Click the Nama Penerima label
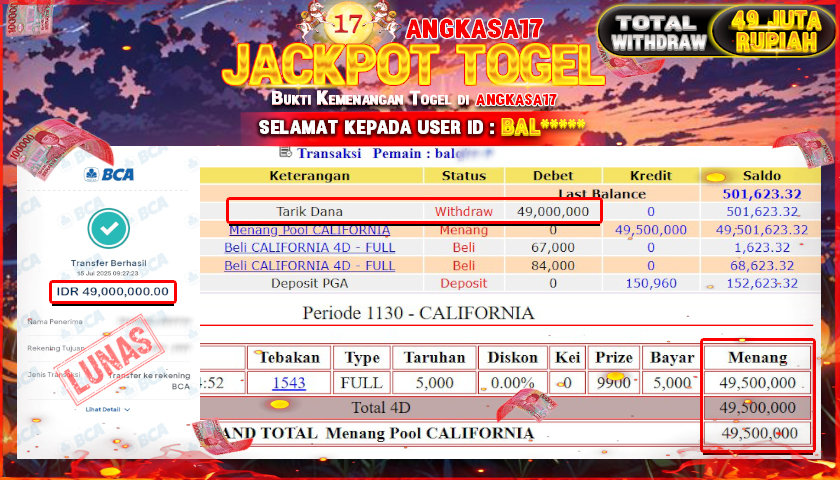 pos(55,321)
